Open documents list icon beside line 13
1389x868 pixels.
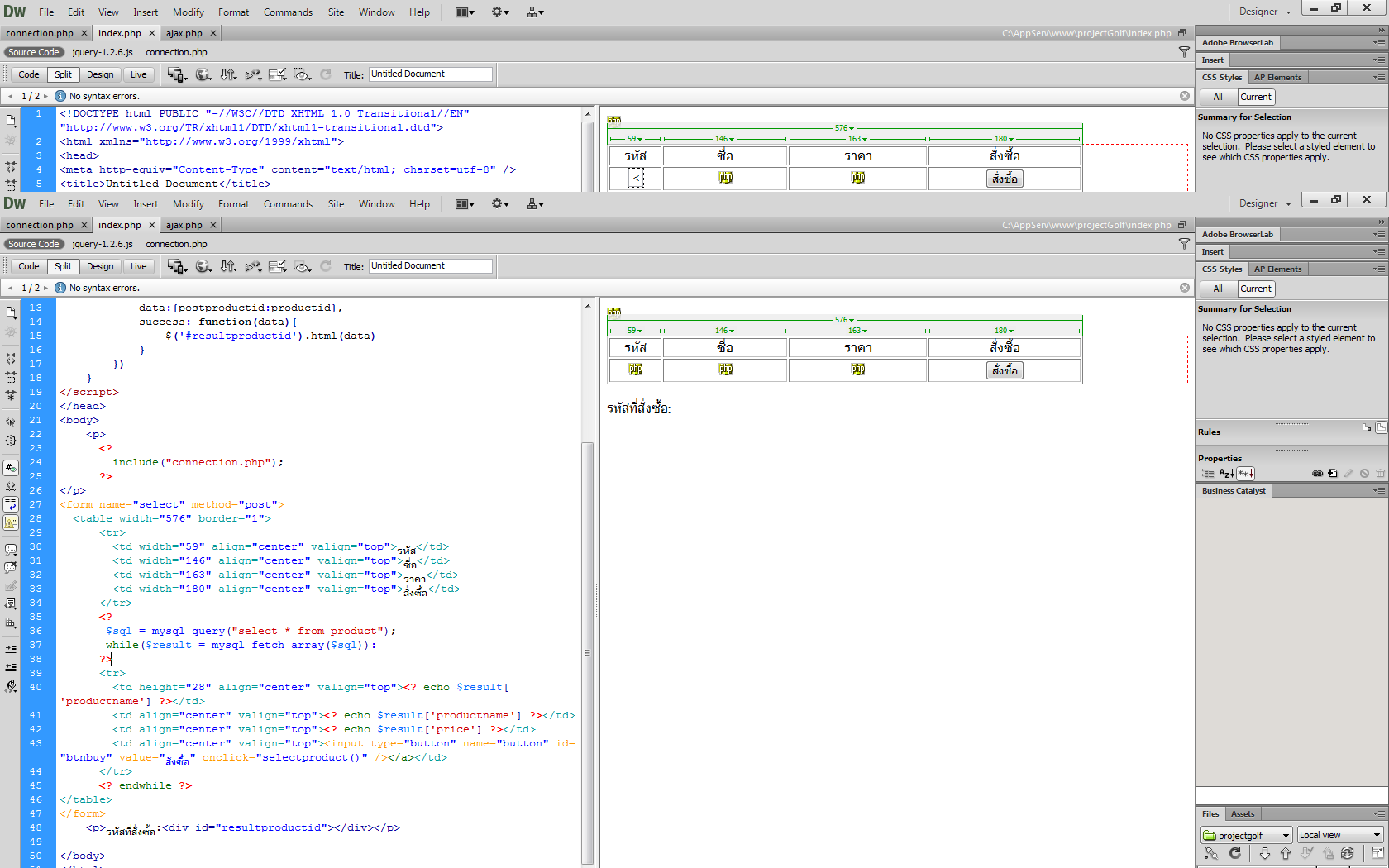pos(11,312)
